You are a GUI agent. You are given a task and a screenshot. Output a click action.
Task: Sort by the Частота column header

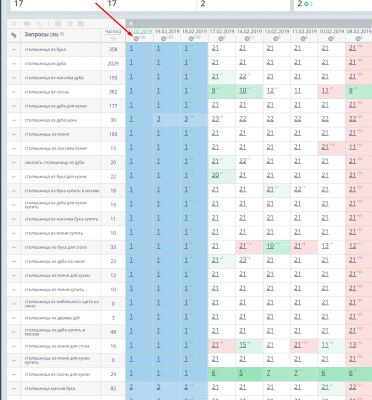click(113, 32)
